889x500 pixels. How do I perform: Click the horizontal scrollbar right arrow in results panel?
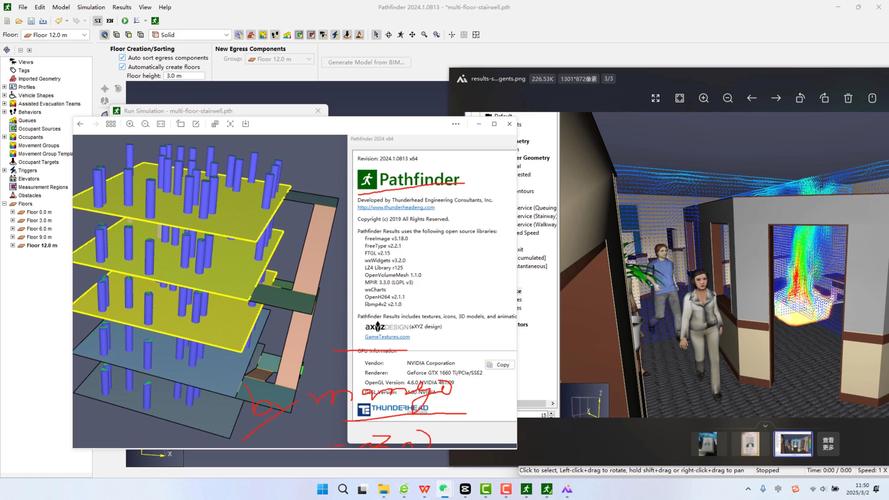(553, 404)
